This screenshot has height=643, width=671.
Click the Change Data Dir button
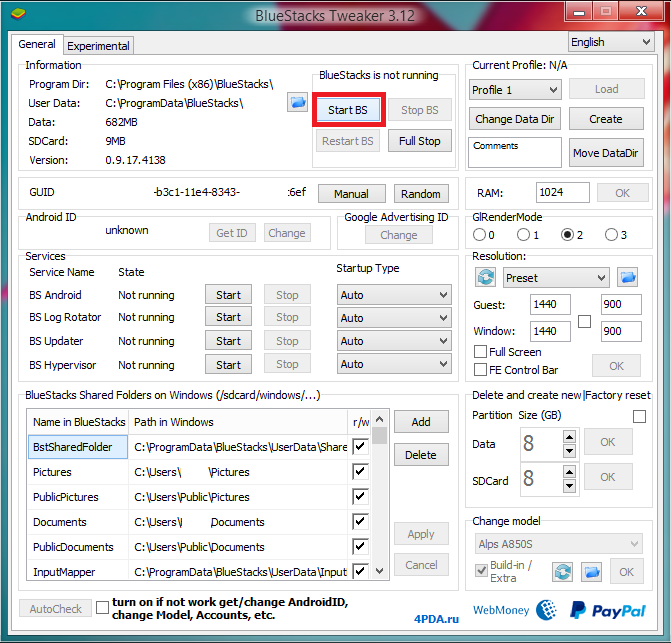515,119
